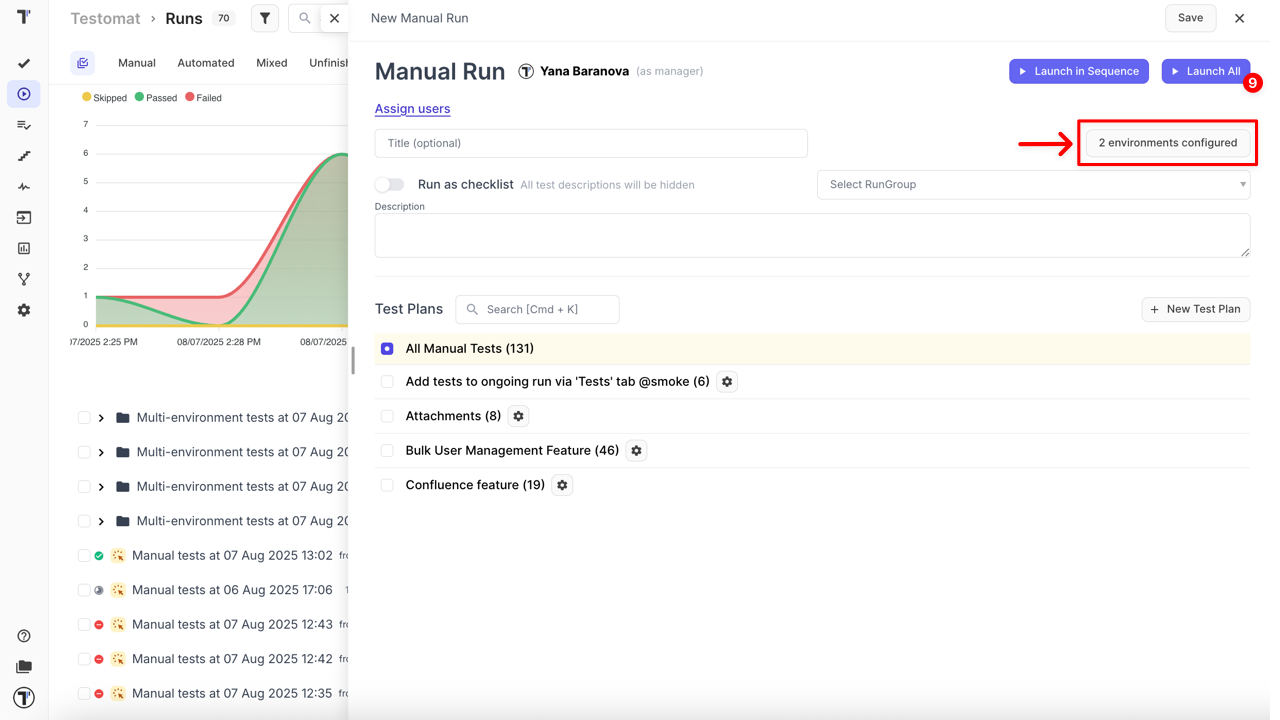The width and height of the screenshot is (1280, 720).
Task: Toggle Run as checklist switch
Action: (390, 184)
